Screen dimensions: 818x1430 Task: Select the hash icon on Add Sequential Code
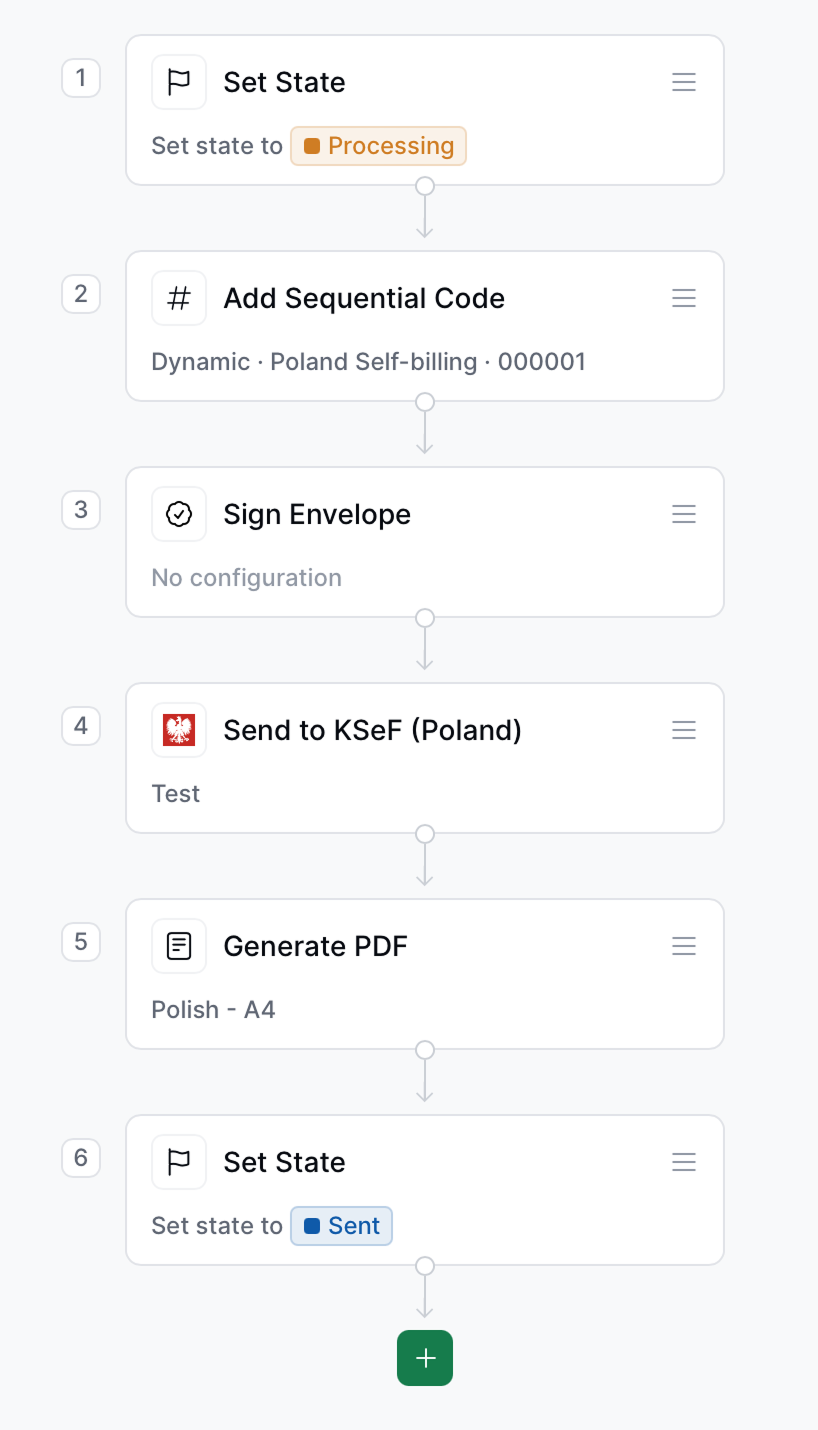pos(179,297)
